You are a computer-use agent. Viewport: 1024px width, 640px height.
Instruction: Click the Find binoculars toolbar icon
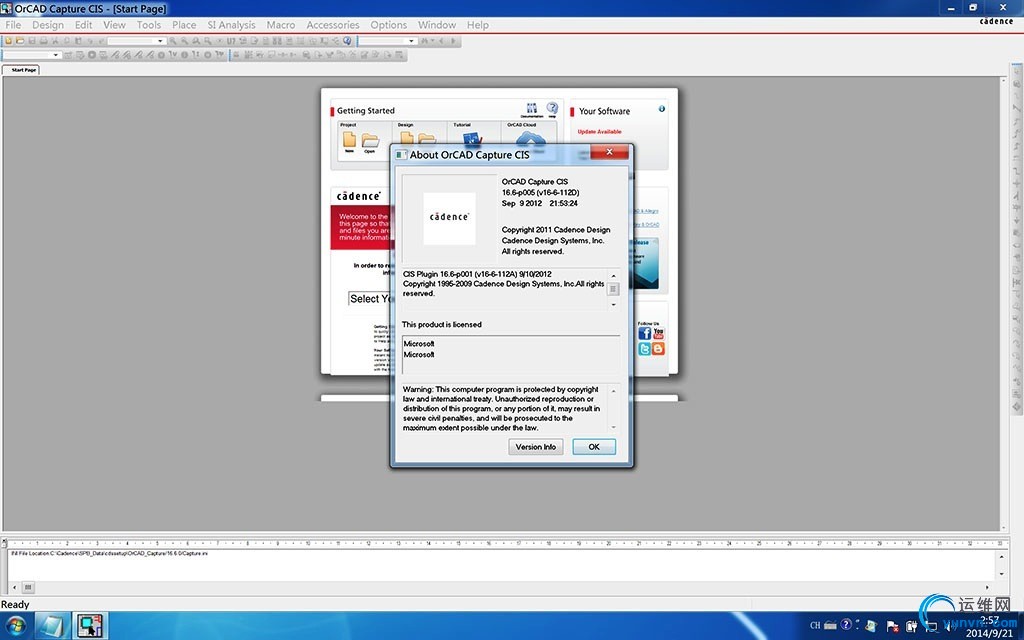(424, 40)
